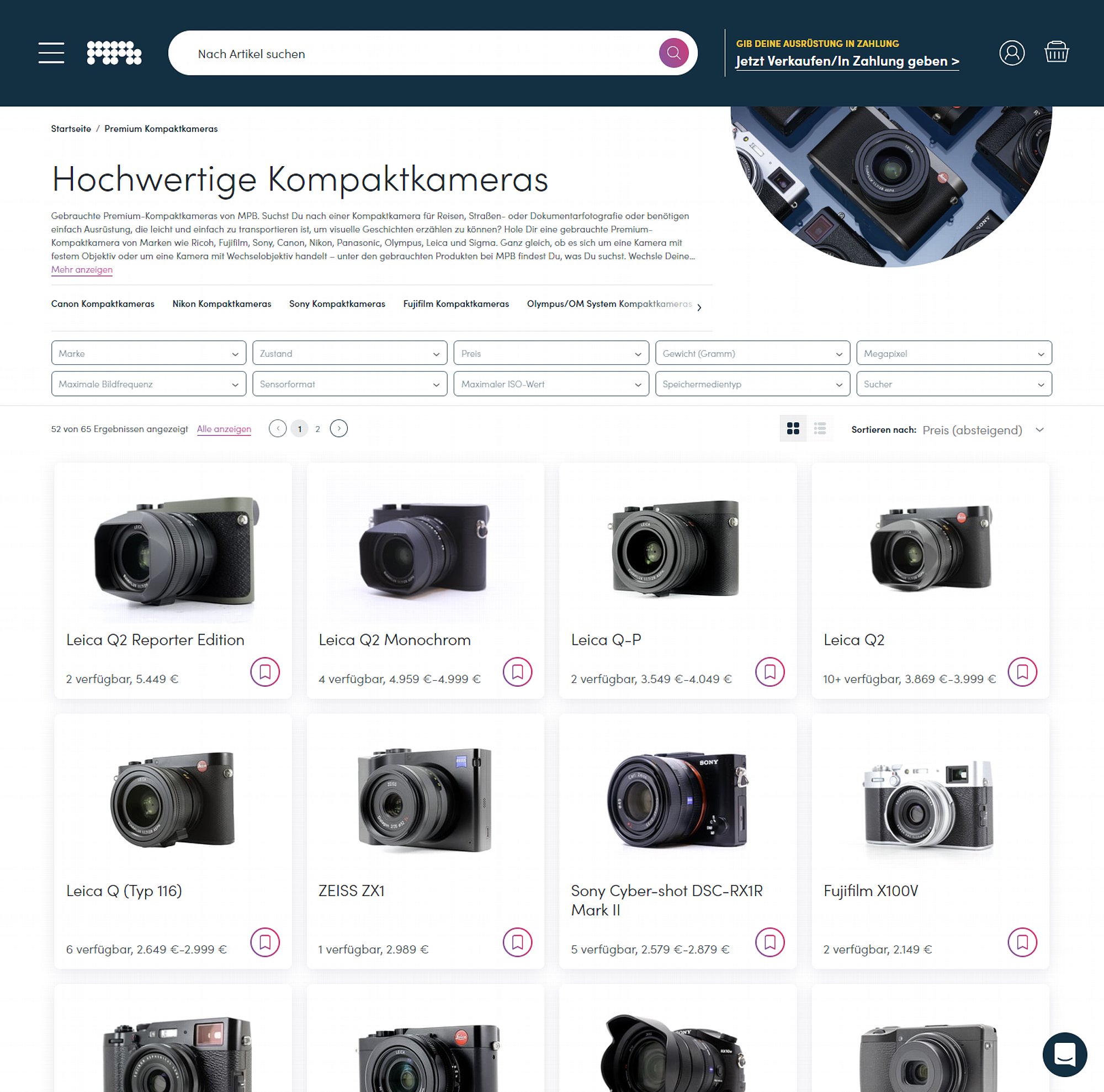Go to next results page arrow
The image size is (1104, 1092).
click(338, 428)
